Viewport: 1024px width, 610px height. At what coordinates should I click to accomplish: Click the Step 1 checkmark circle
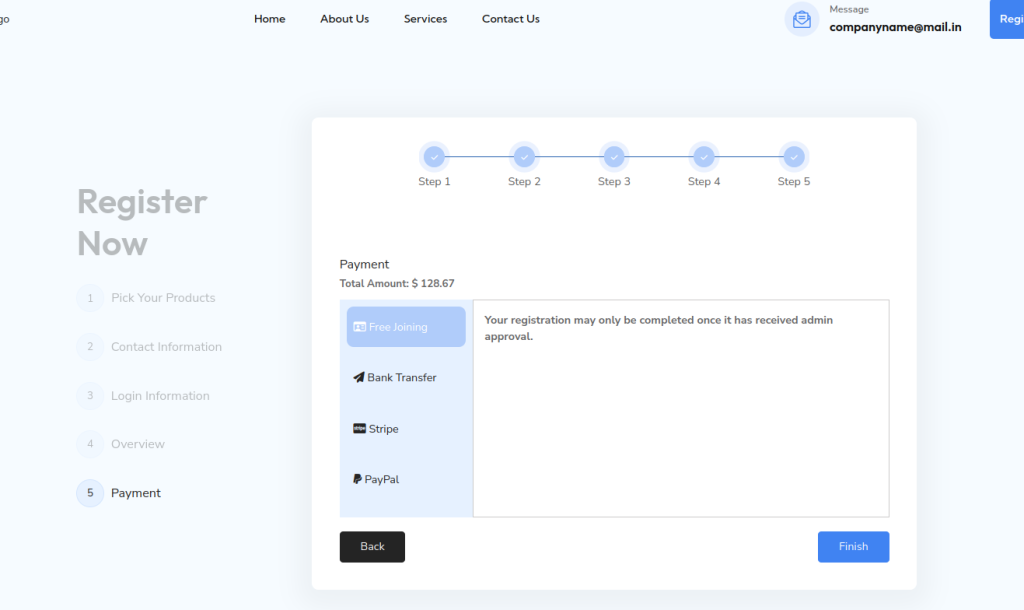pyautogui.click(x=434, y=157)
